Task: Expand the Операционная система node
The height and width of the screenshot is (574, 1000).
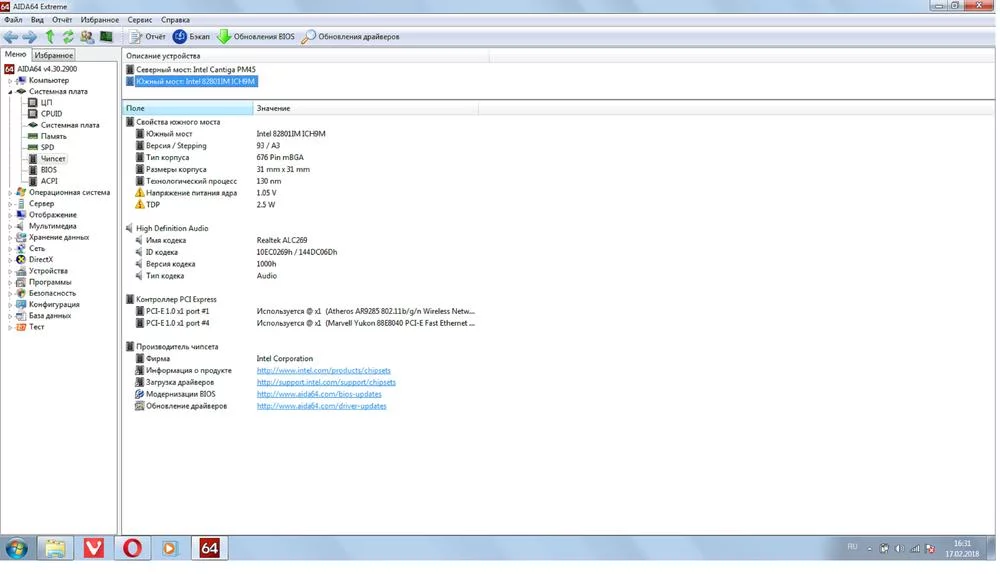Action: (10, 193)
